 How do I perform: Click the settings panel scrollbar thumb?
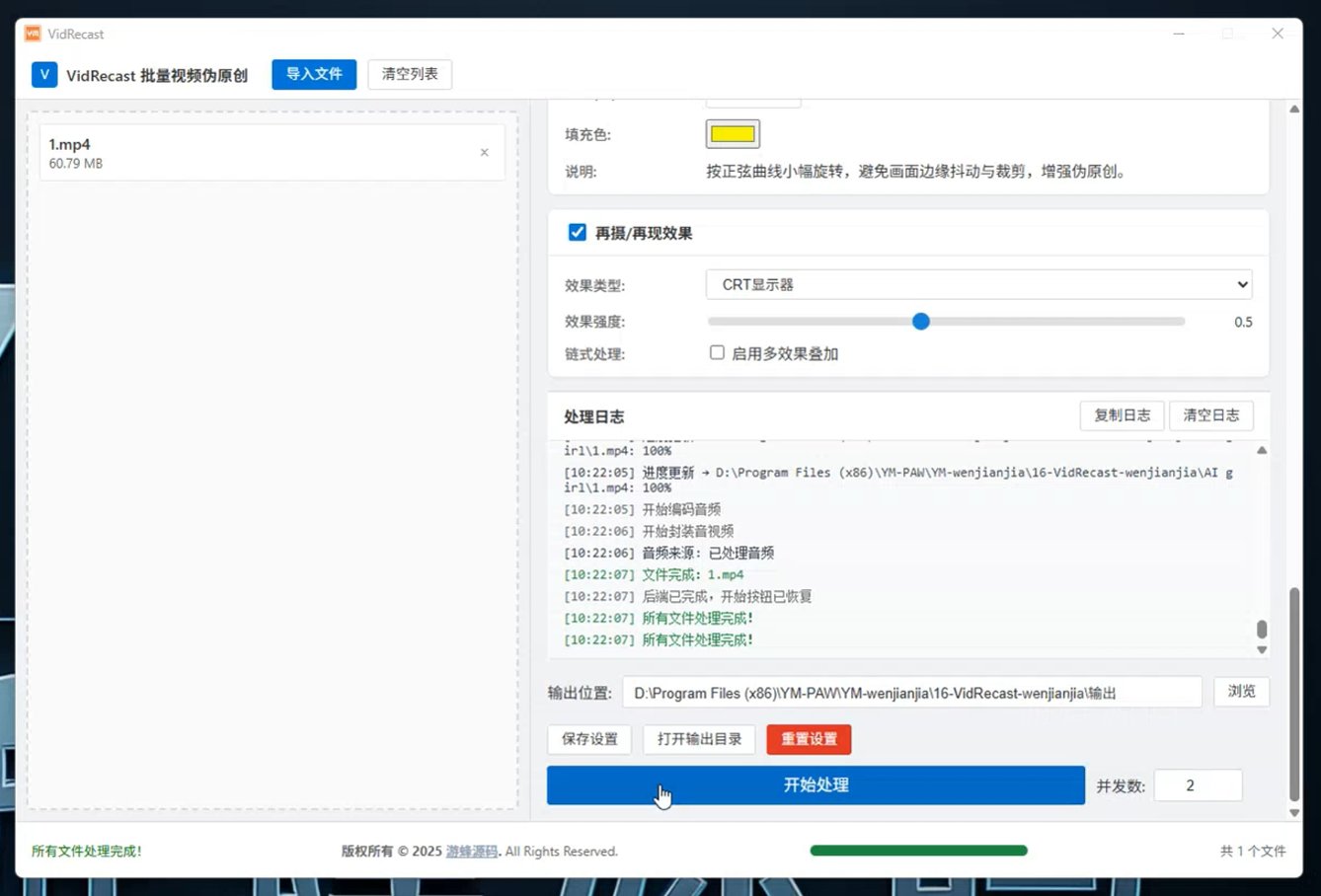coord(1294,694)
